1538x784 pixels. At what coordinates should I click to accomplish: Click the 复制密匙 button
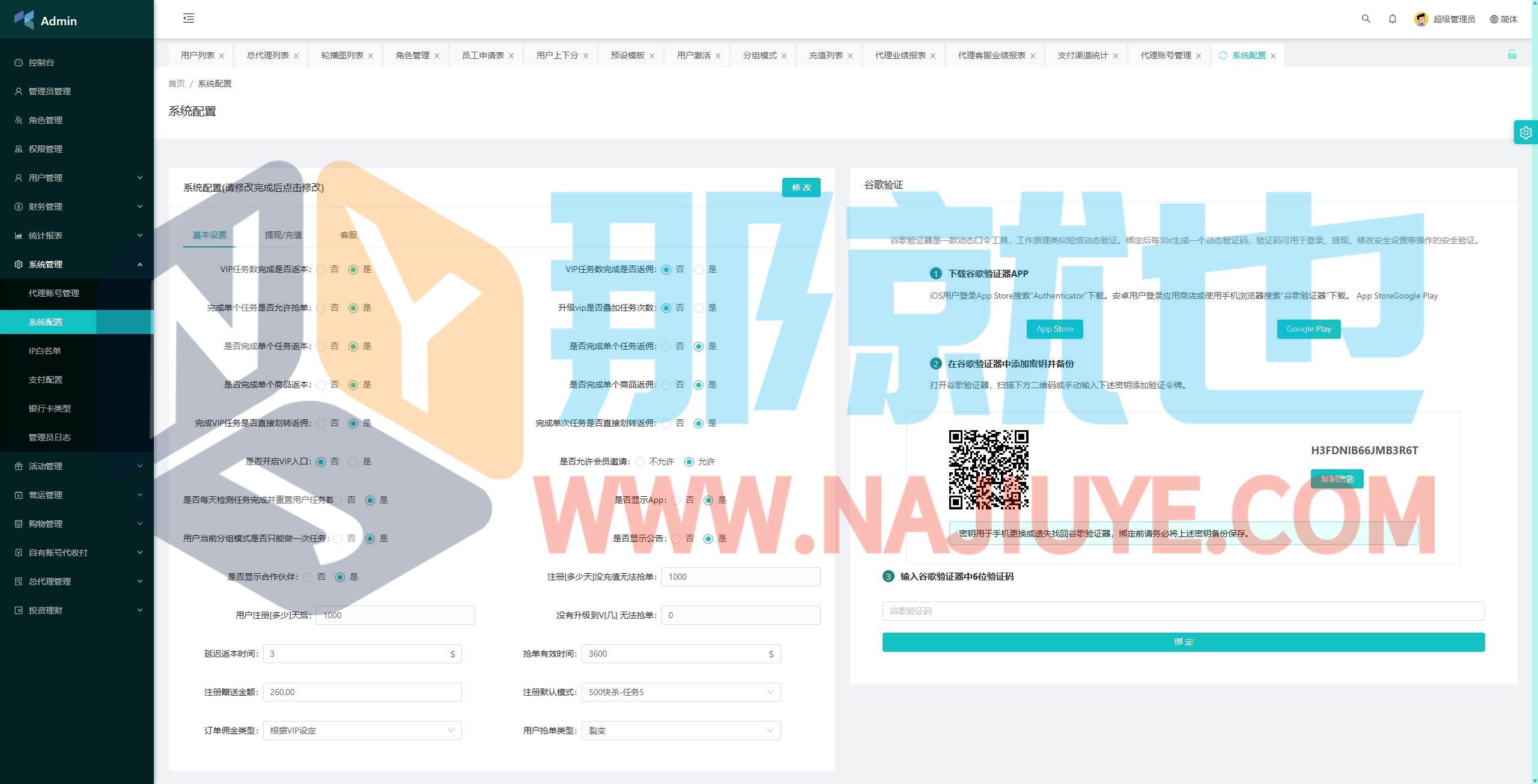click(x=1337, y=479)
